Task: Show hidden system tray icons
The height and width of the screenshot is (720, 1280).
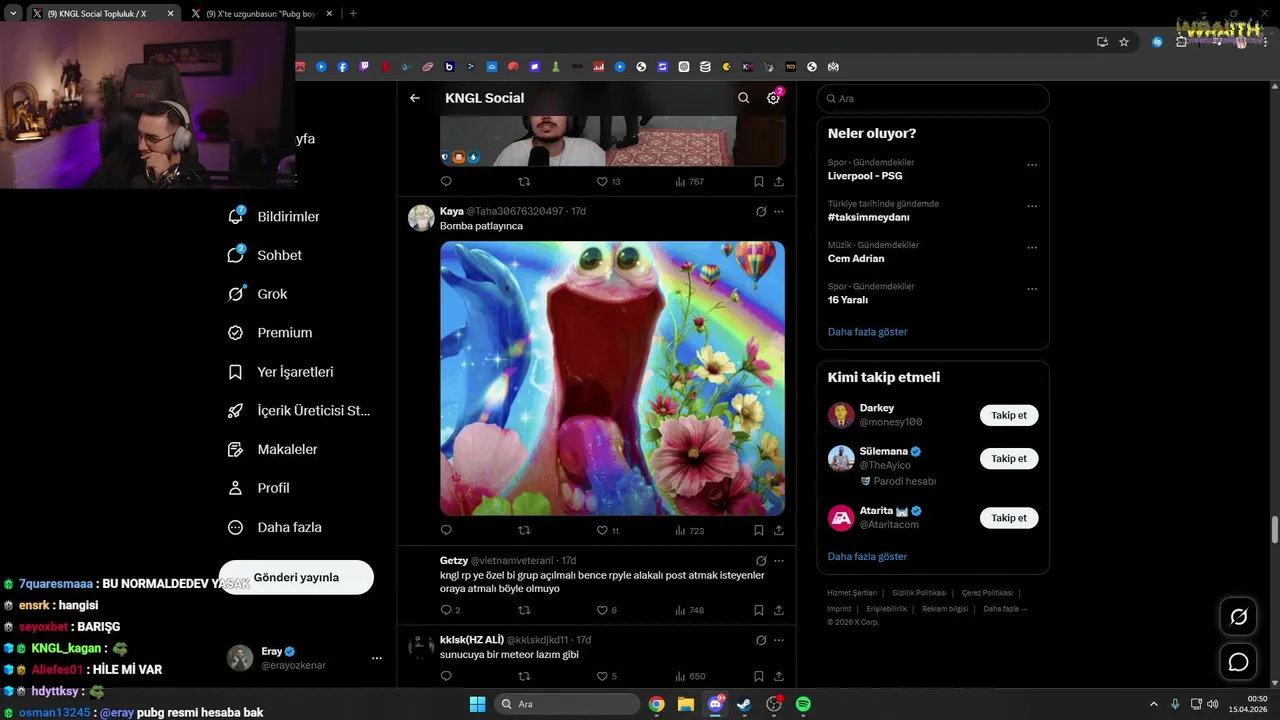Action: tap(1153, 704)
